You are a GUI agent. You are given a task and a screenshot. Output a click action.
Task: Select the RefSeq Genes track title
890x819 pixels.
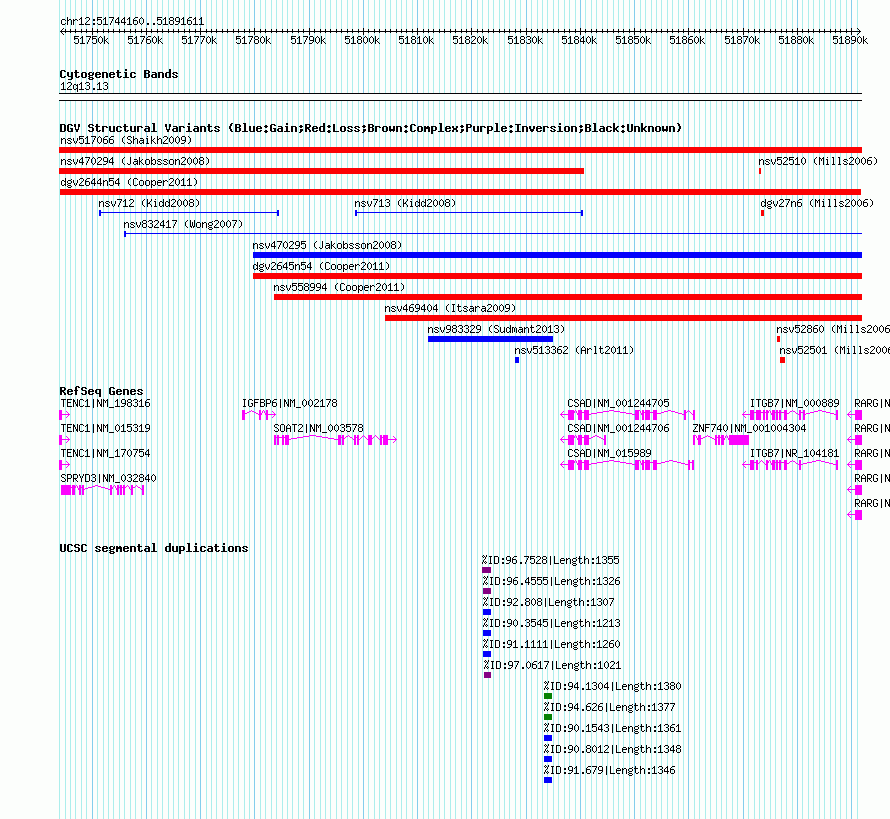pos(101,391)
